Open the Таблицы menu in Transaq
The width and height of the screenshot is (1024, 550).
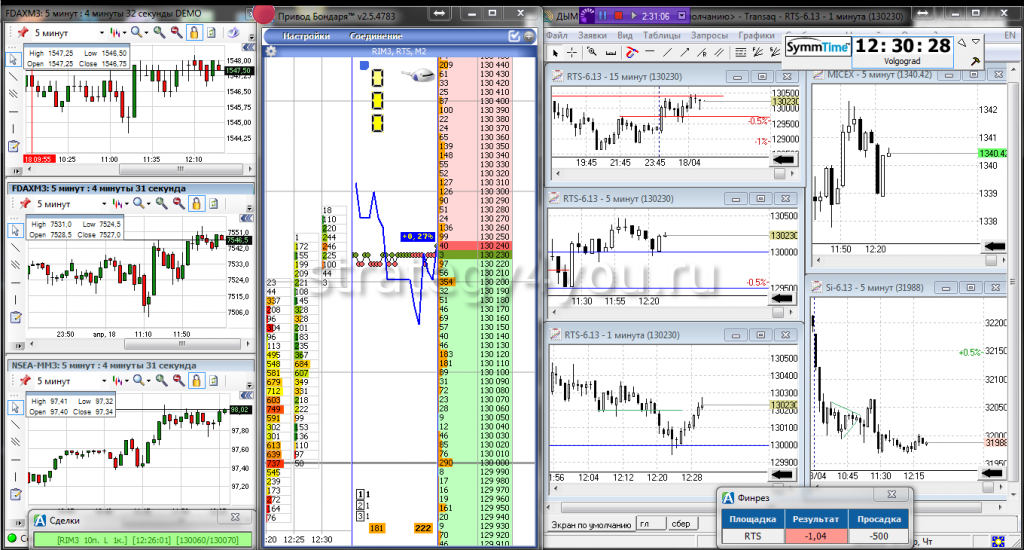tap(660, 35)
